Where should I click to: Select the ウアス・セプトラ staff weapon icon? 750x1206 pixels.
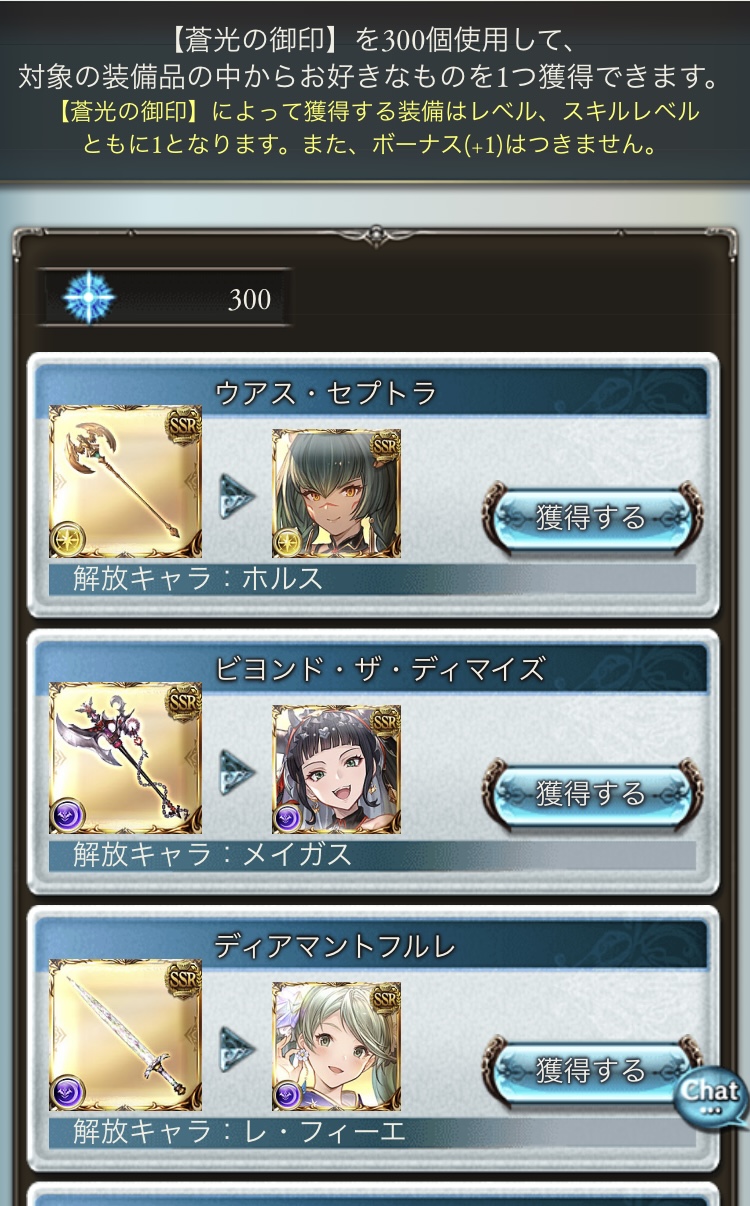125,481
